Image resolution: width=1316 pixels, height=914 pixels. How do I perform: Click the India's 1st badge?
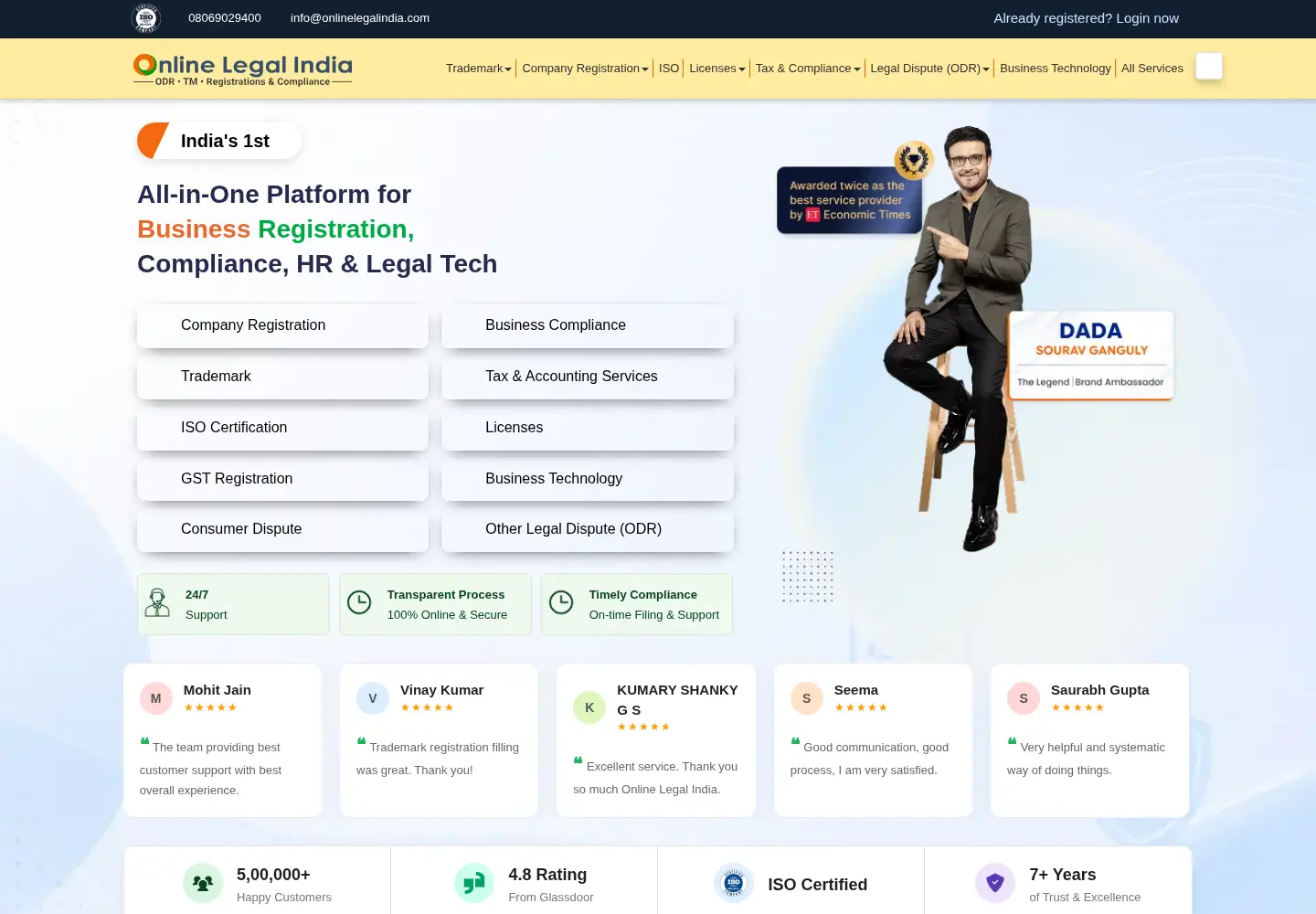pyautogui.click(x=219, y=141)
